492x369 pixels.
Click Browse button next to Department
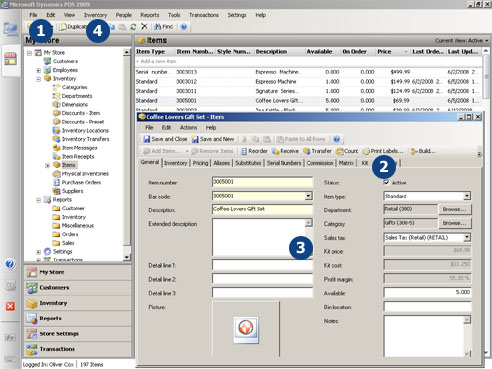point(455,209)
